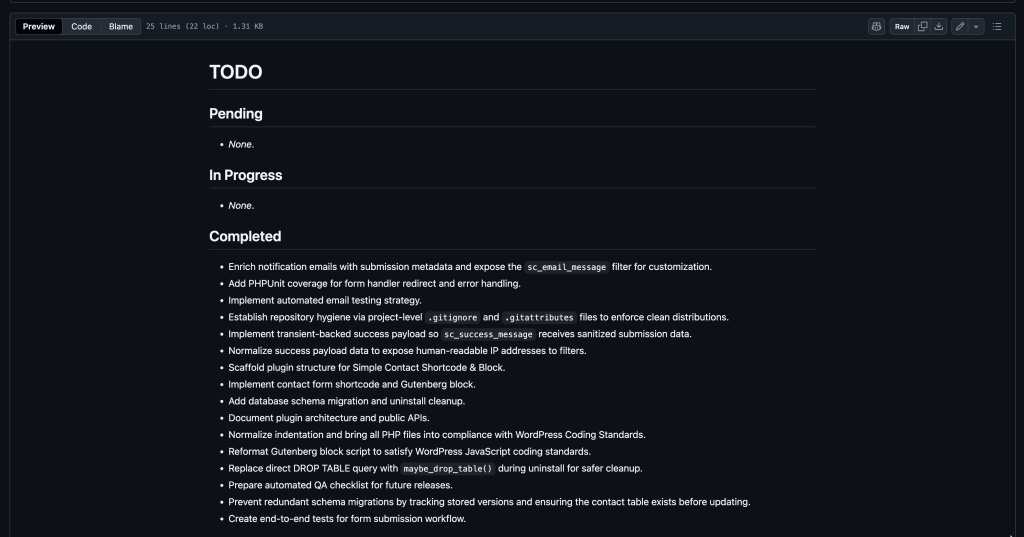Open Copilot for this file
The width and height of the screenshot is (1024, 537).
(x=876, y=27)
